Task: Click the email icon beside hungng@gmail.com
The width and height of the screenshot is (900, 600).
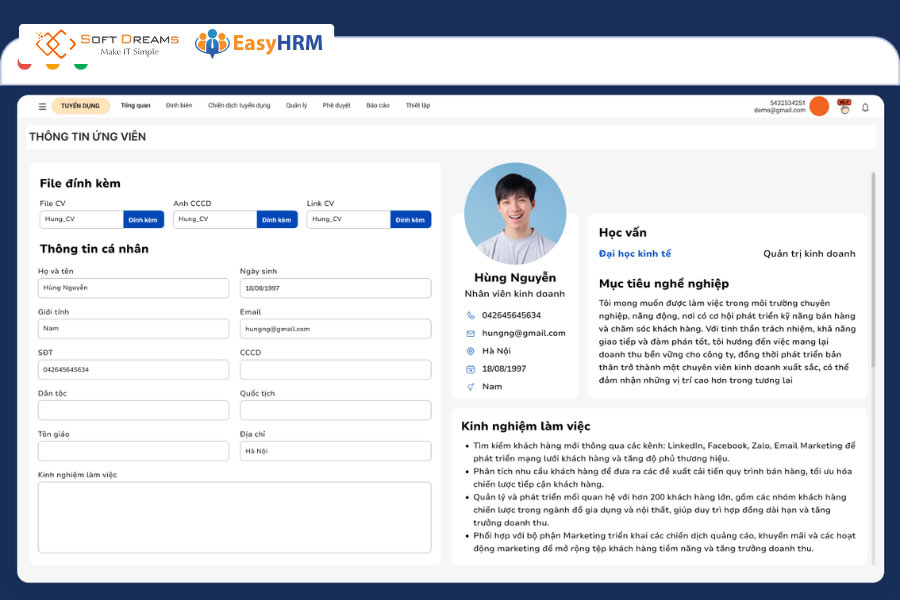Action: click(x=470, y=332)
